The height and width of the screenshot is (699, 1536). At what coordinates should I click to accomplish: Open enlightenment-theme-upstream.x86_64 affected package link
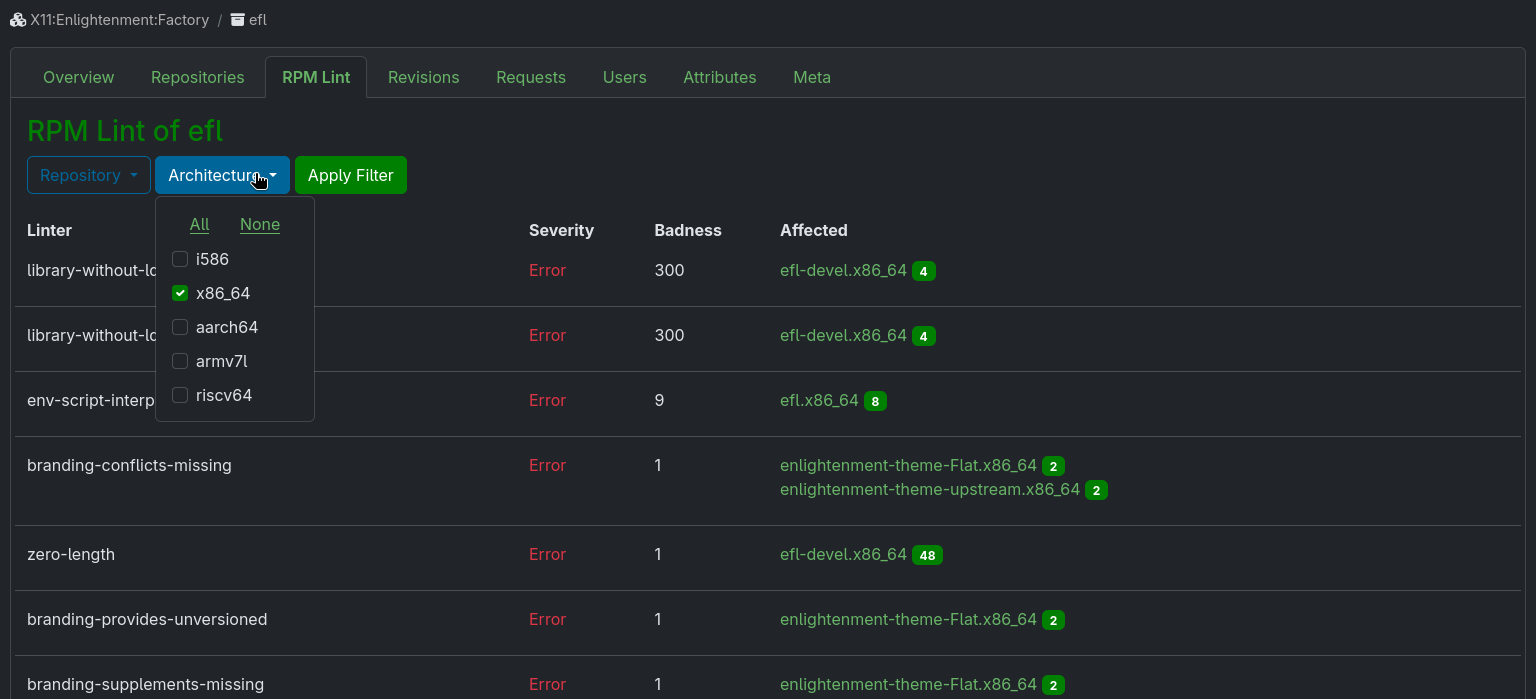pyautogui.click(x=929, y=490)
